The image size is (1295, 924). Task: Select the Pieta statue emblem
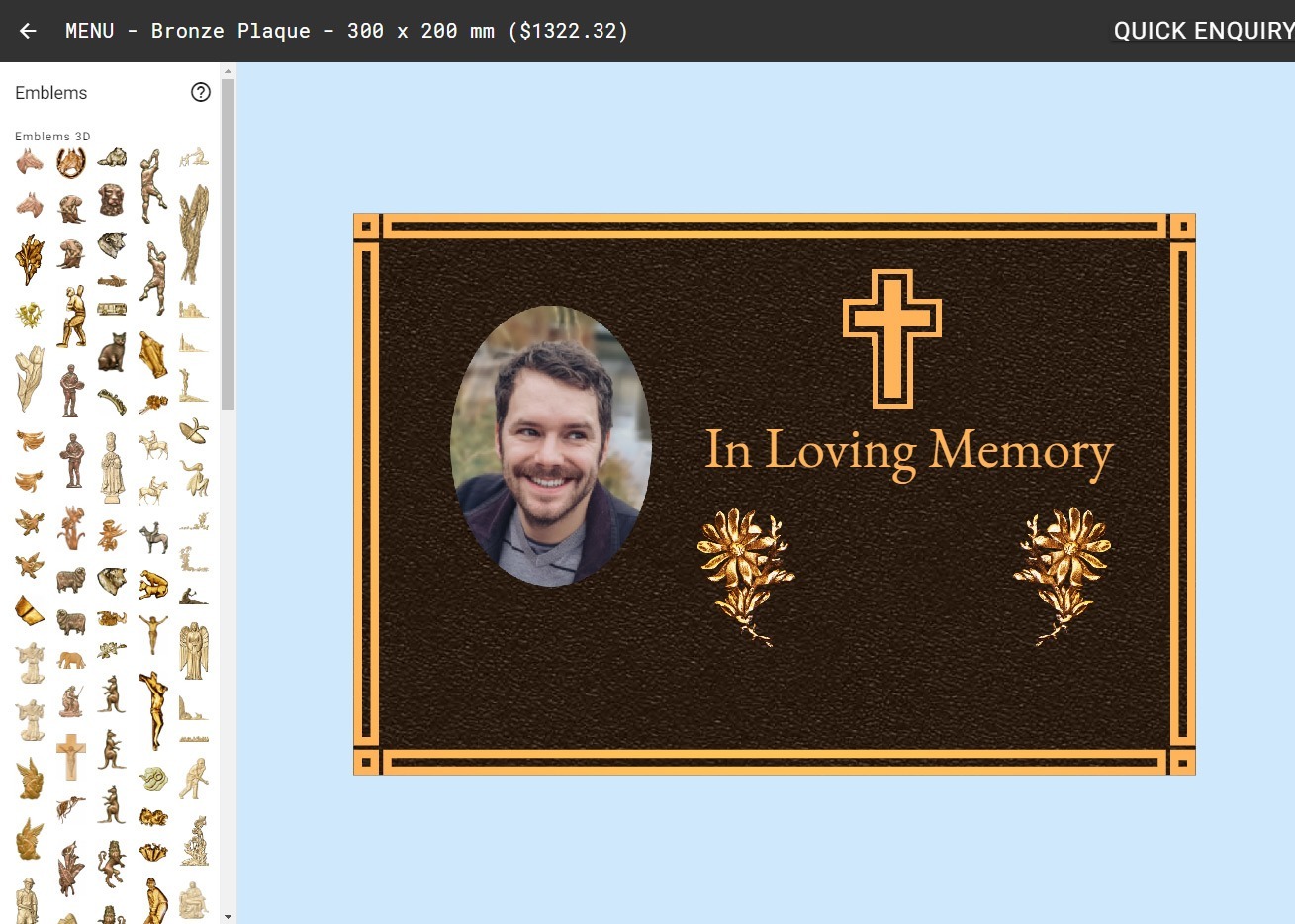pos(194,901)
